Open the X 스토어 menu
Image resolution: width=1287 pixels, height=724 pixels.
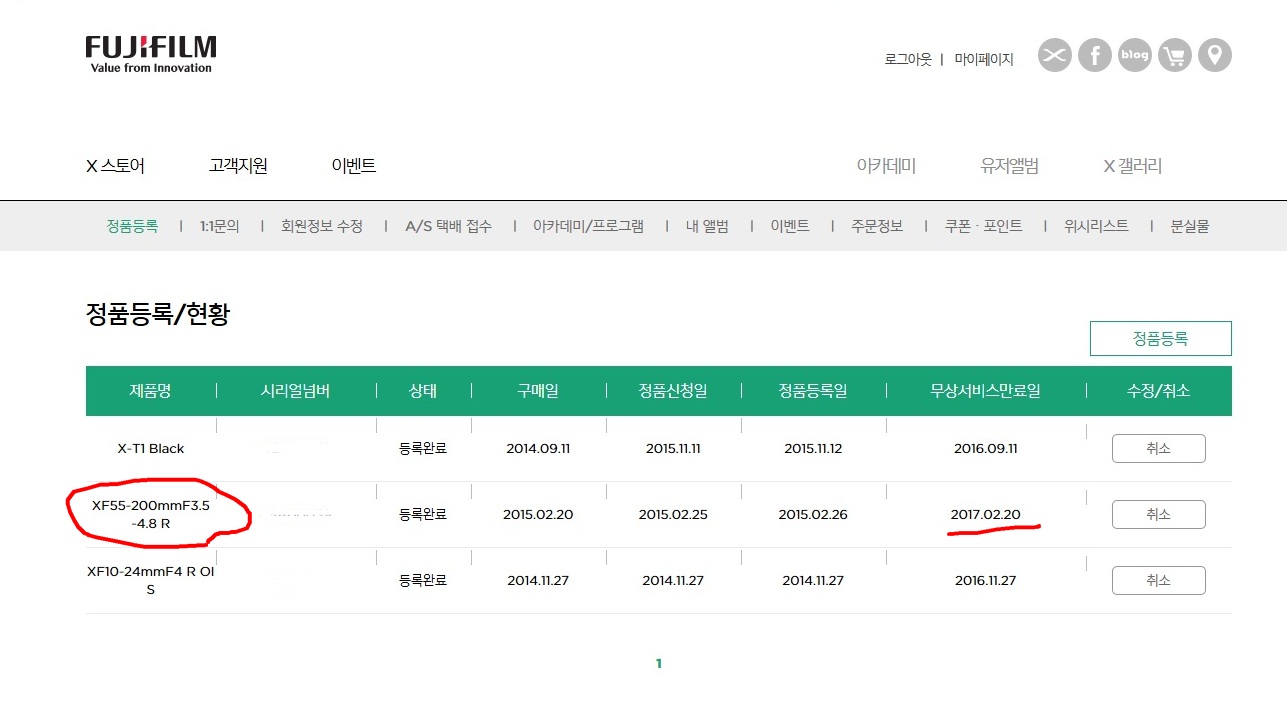[115, 166]
